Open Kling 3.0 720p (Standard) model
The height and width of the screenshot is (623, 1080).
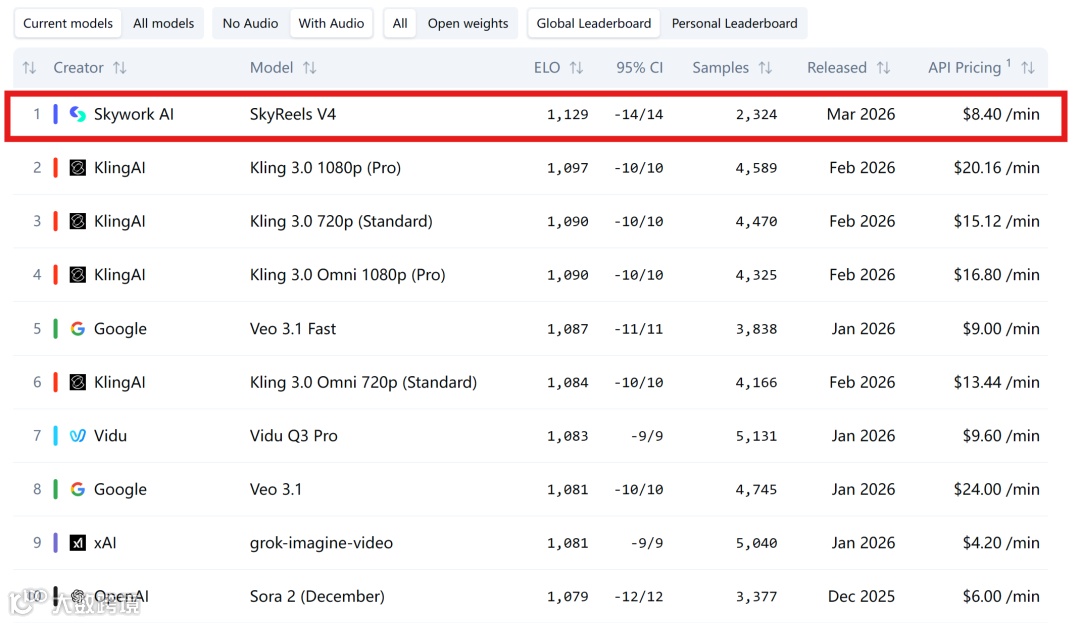tap(341, 222)
